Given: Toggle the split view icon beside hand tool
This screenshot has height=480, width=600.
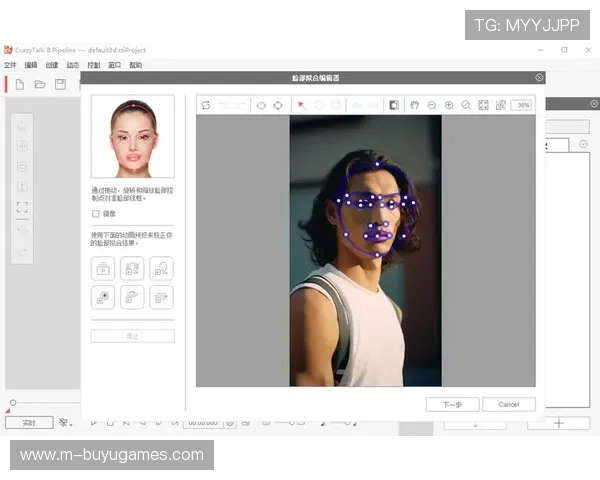Looking at the screenshot, I should (394, 105).
